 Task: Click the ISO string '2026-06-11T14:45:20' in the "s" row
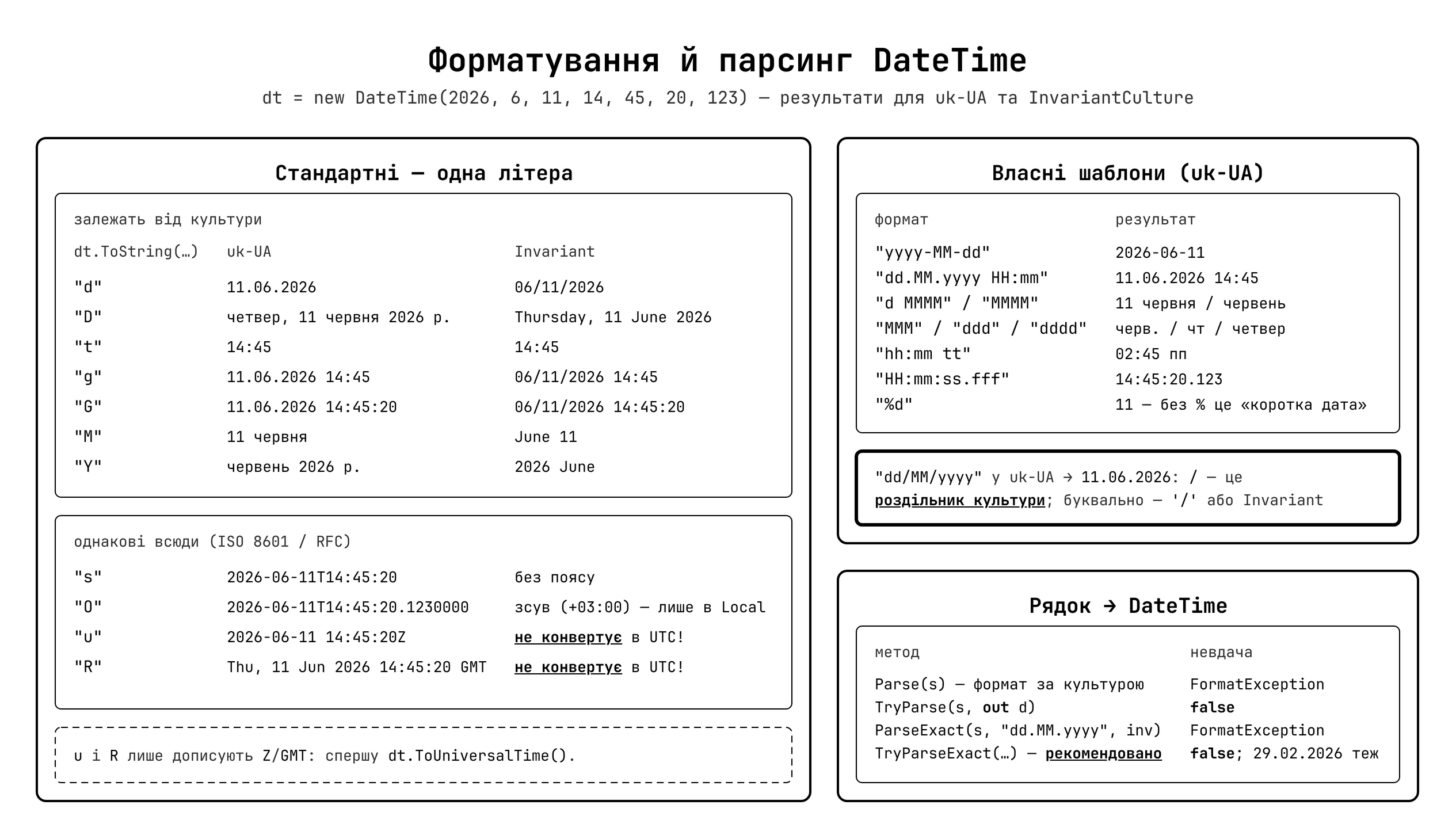pos(312,577)
